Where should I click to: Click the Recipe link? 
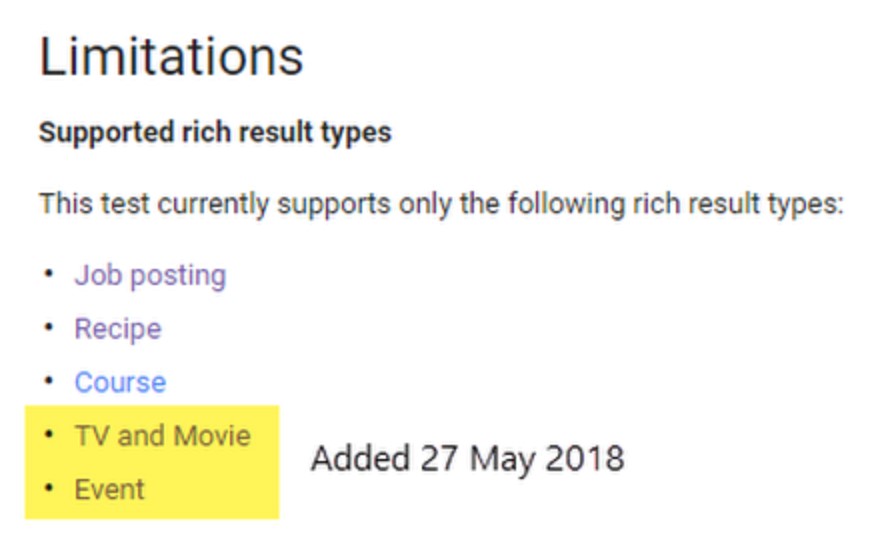click(x=118, y=329)
